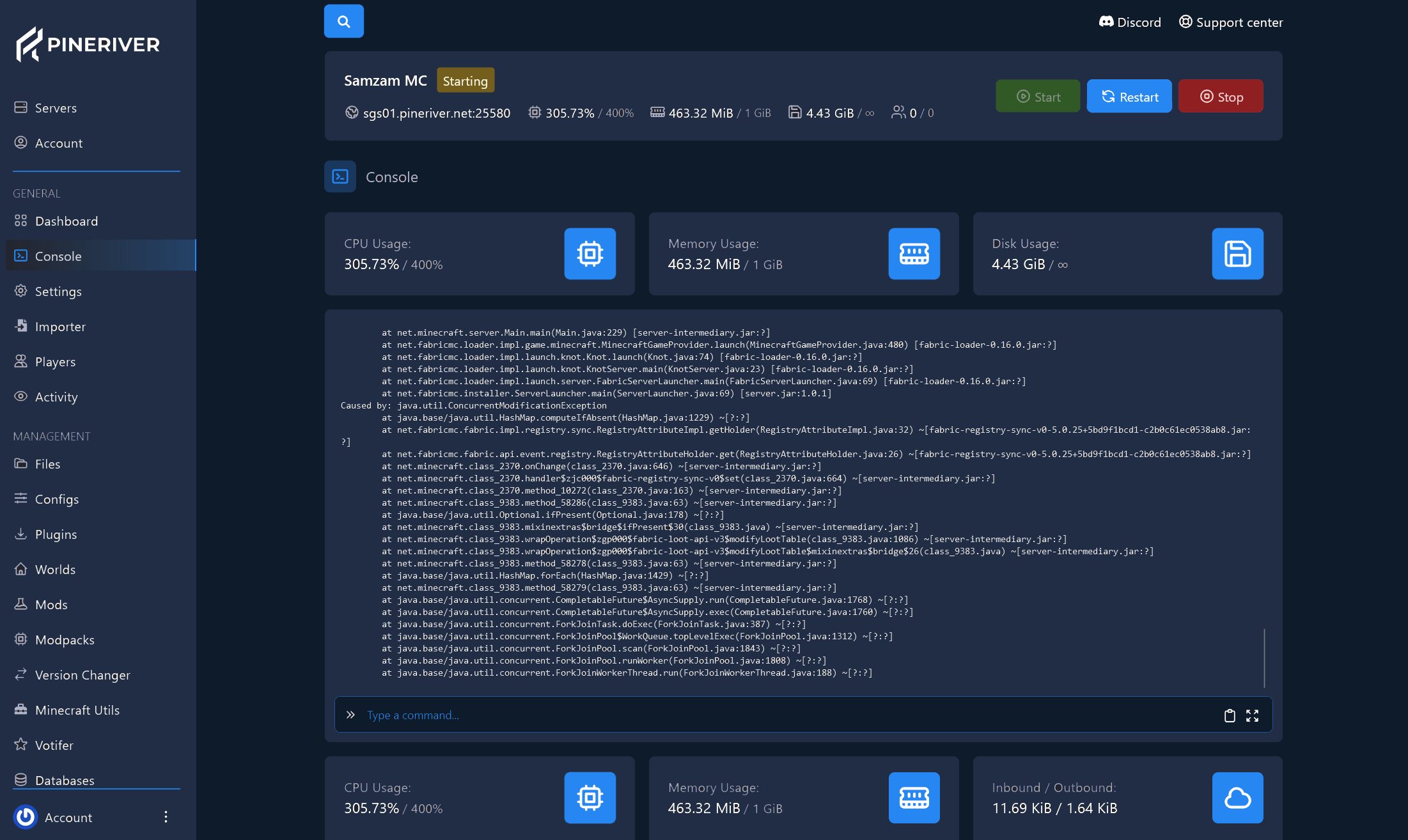Click the player count 0 / 0
Screen dimensions: 1408x840
pyautogui.click(x=921, y=113)
